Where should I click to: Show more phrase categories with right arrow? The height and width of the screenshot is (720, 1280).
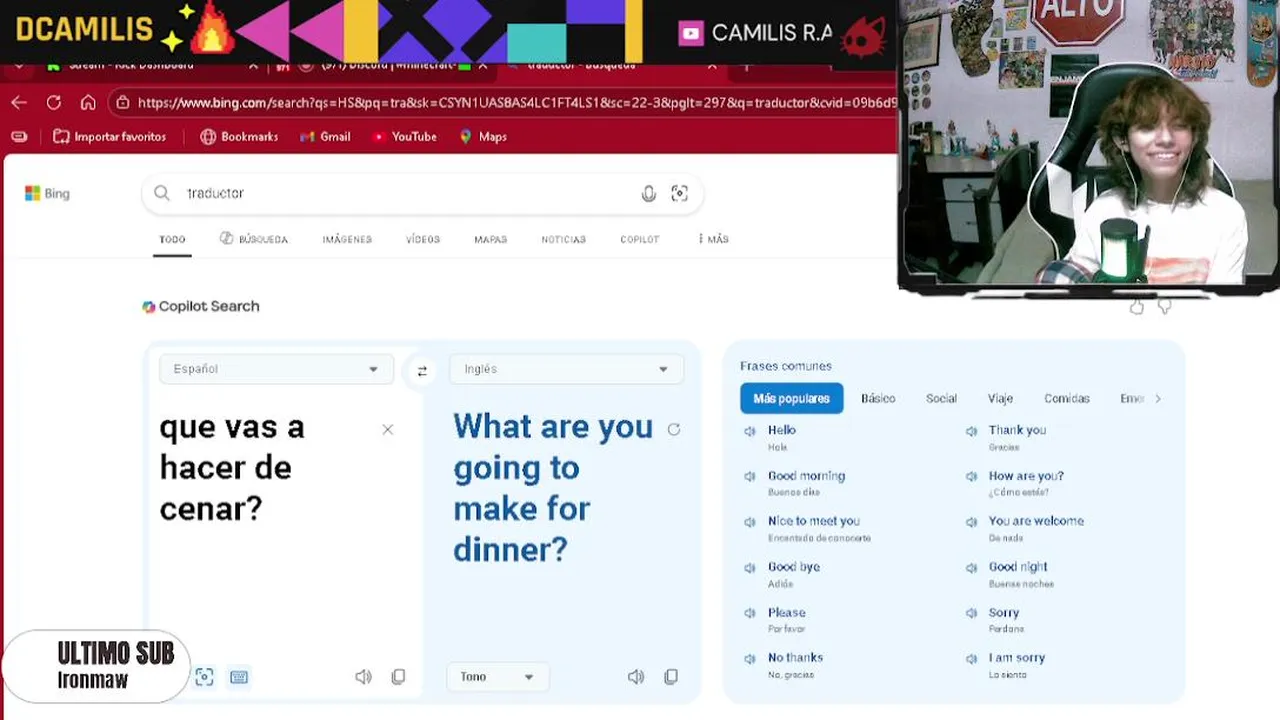(1158, 398)
